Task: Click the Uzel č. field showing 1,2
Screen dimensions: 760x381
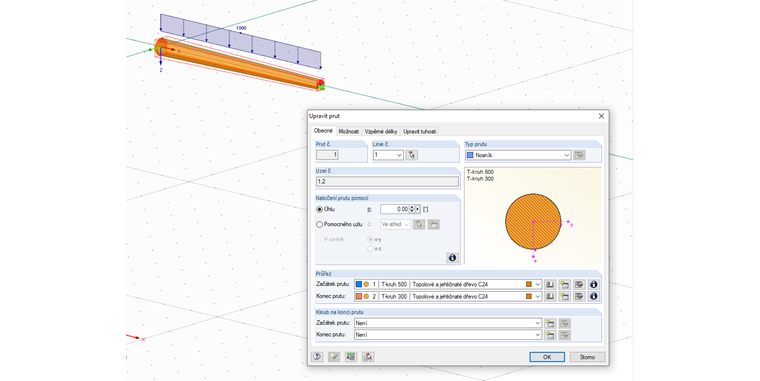Action: 387,181
